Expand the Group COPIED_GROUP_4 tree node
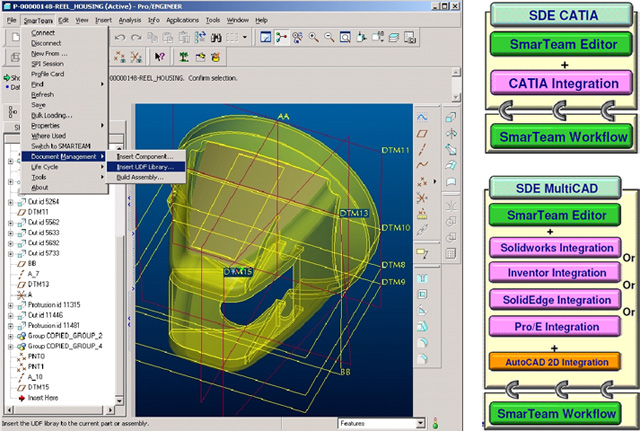640x431 pixels. coord(11,347)
